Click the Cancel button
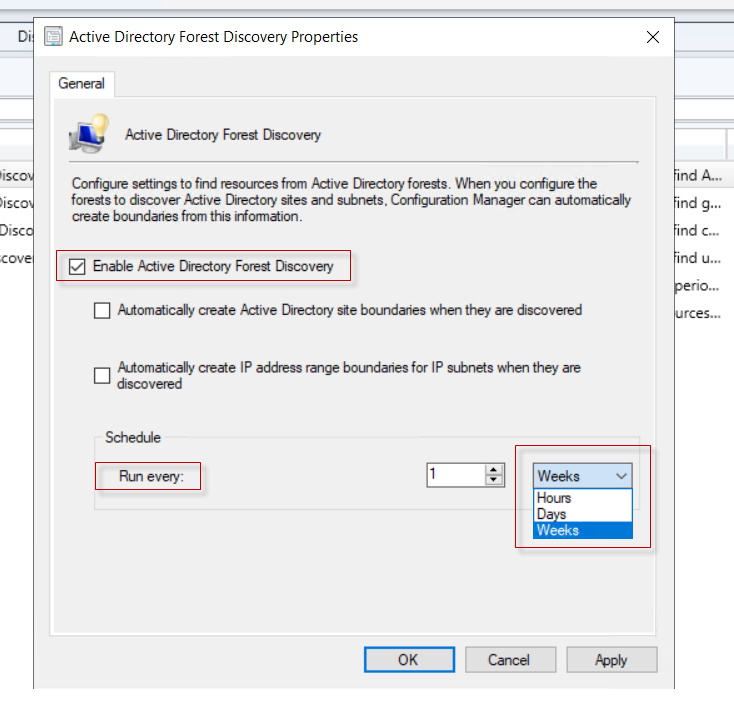Screen dimensions: 734x716 [510, 659]
